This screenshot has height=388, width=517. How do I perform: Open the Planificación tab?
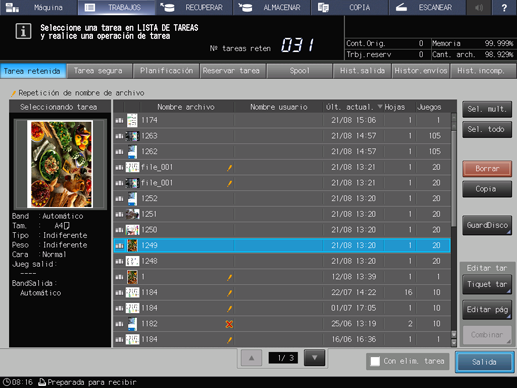(166, 71)
